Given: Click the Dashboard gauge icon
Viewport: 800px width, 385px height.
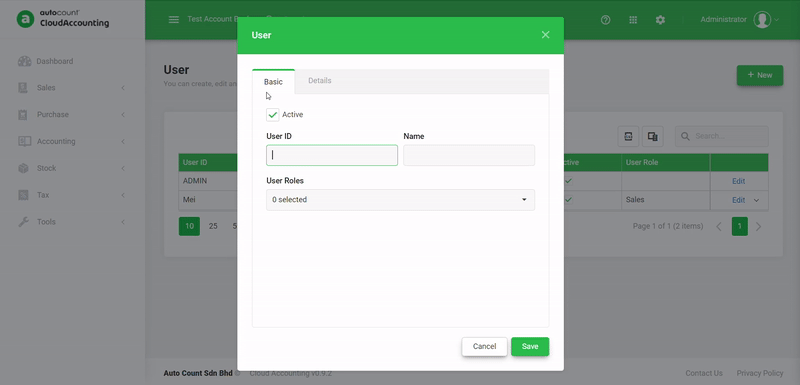Looking at the screenshot, I should click(24, 61).
